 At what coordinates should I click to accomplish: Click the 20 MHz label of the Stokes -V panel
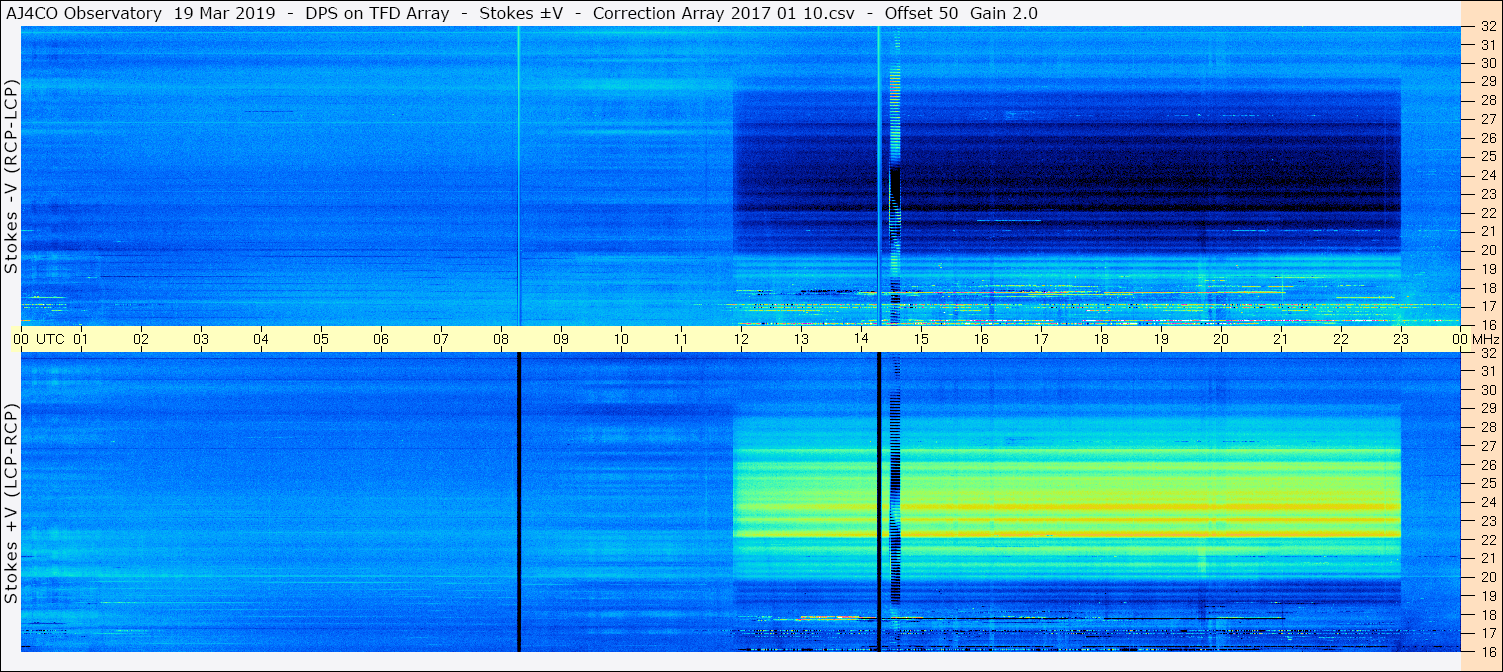tap(1488, 250)
